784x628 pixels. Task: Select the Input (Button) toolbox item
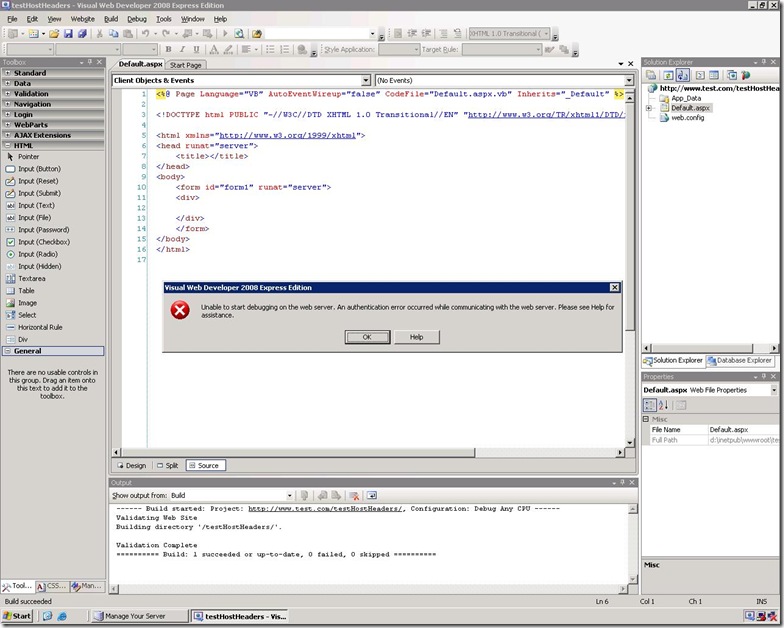click(x=39, y=169)
